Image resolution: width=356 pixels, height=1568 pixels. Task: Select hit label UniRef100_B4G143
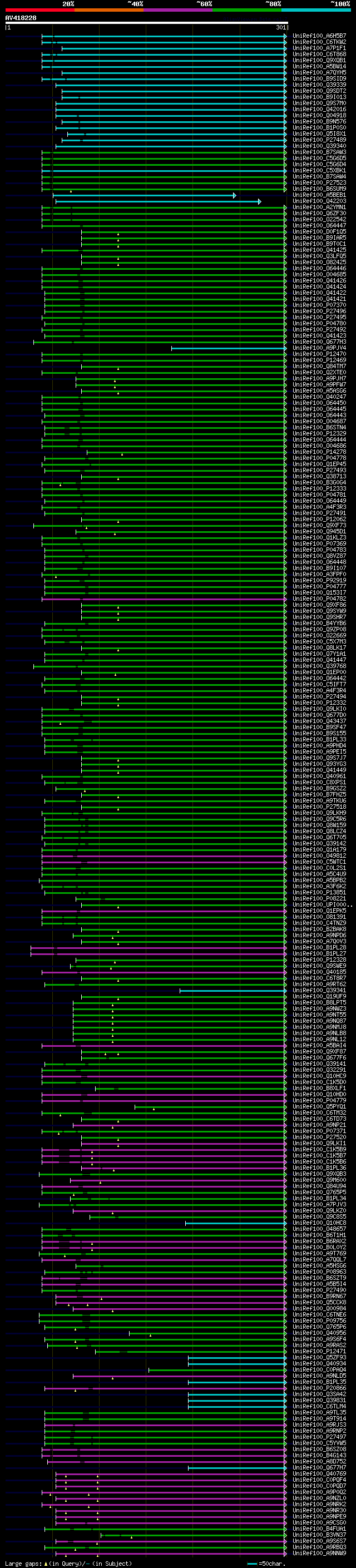click(319, 1455)
